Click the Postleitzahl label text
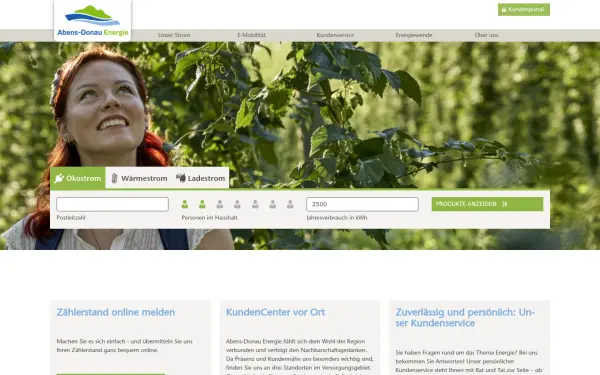Viewport: 600px width, 375px height. coord(71,218)
